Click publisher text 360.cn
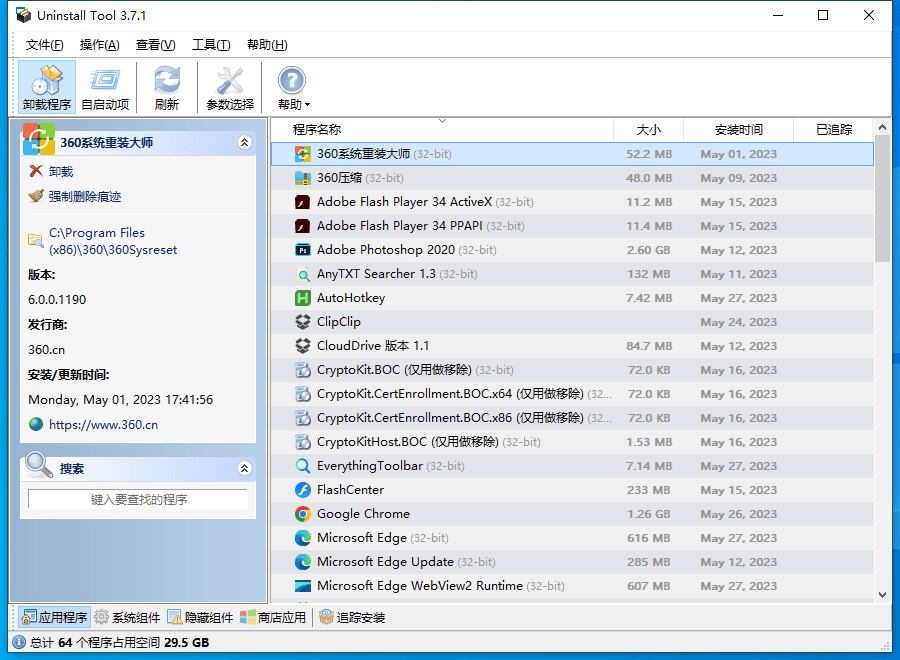This screenshot has height=660, width=900. [46, 350]
